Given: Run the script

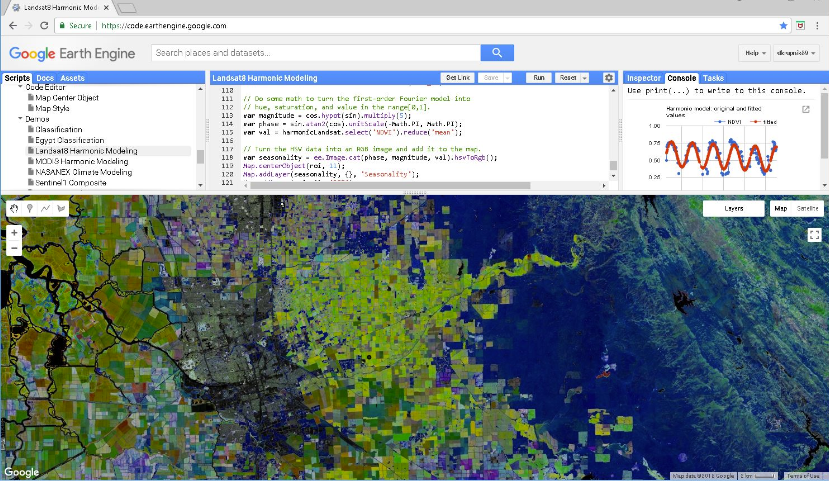Looking at the screenshot, I should (538, 78).
